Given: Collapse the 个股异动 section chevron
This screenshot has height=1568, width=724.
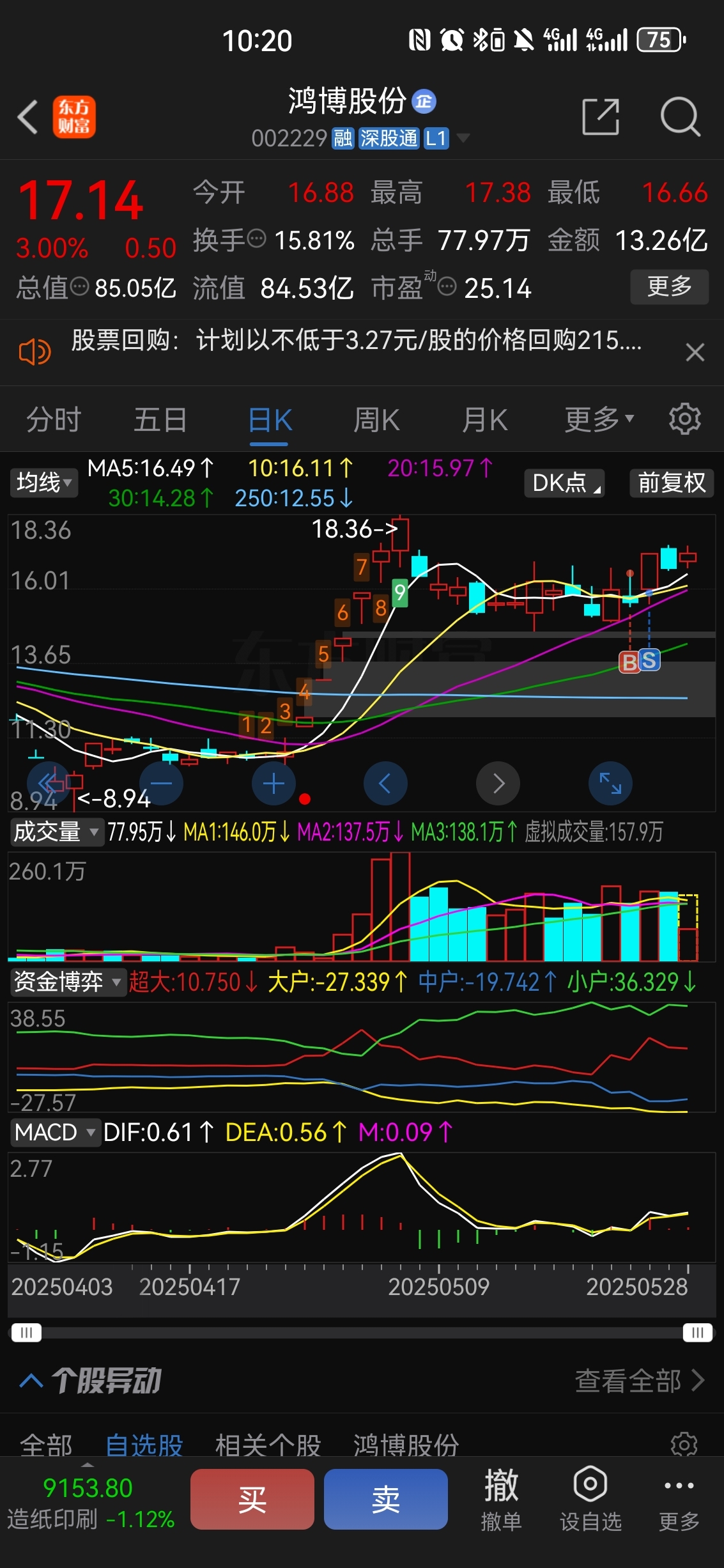Looking at the screenshot, I should (31, 1381).
